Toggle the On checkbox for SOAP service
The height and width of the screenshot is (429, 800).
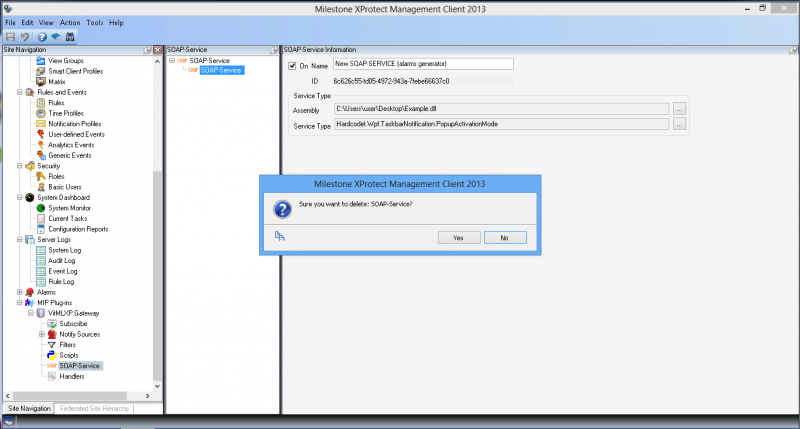(292, 66)
